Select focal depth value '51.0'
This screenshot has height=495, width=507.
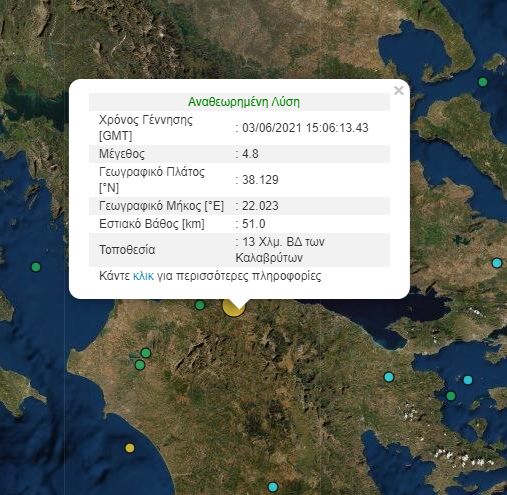pyautogui.click(x=254, y=223)
